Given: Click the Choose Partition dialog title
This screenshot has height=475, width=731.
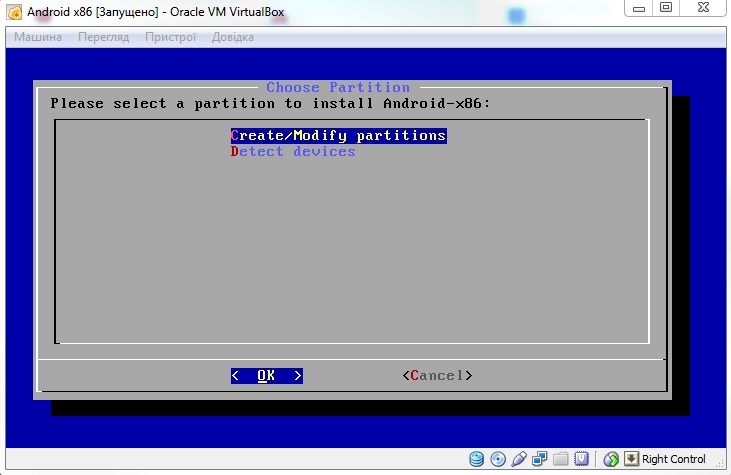Looking at the screenshot, I should click(x=338, y=88).
